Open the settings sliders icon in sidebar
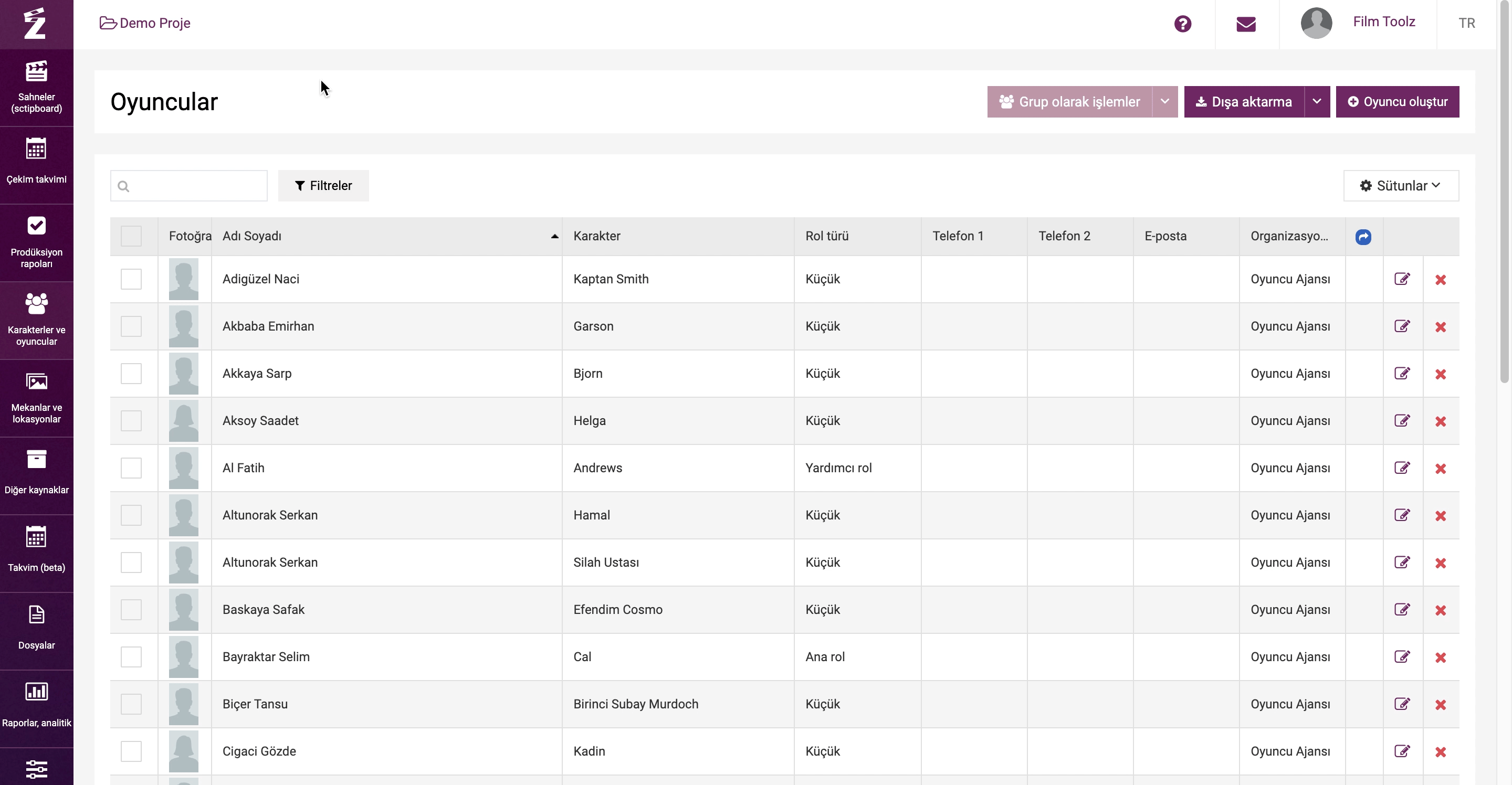Image resolution: width=1512 pixels, height=785 pixels. pyautogui.click(x=36, y=769)
